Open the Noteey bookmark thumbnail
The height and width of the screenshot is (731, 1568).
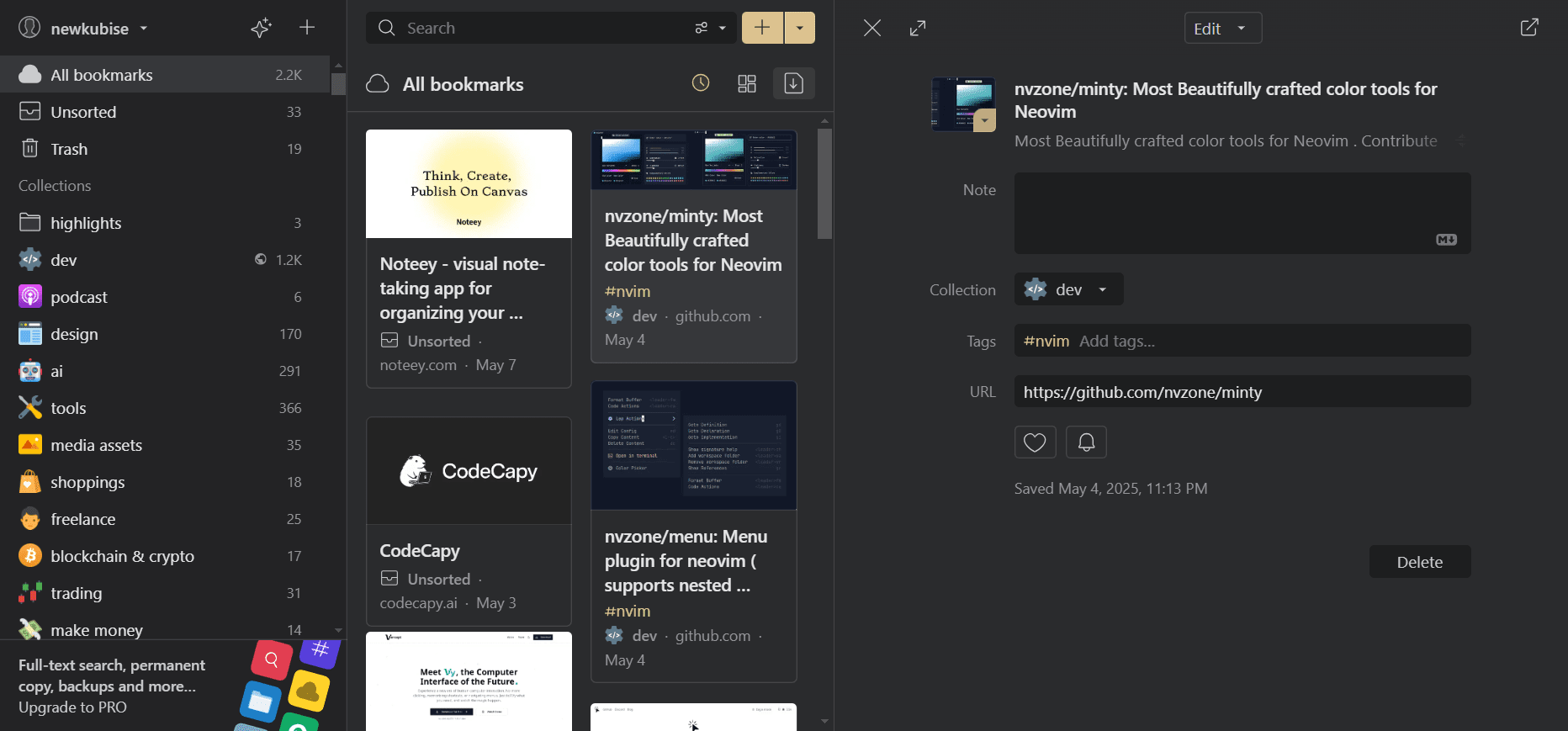point(469,183)
